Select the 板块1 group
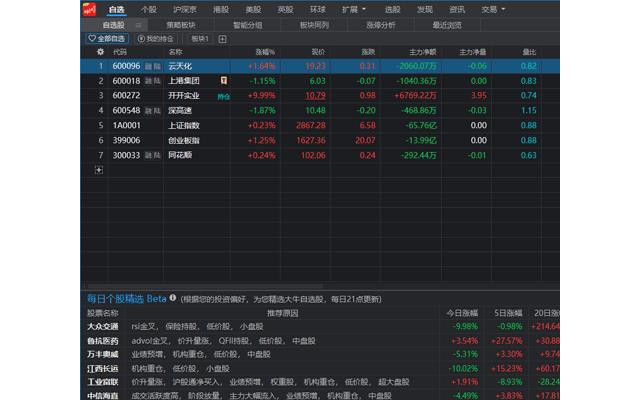Screen dimensions: 640x400 (200, 39)
